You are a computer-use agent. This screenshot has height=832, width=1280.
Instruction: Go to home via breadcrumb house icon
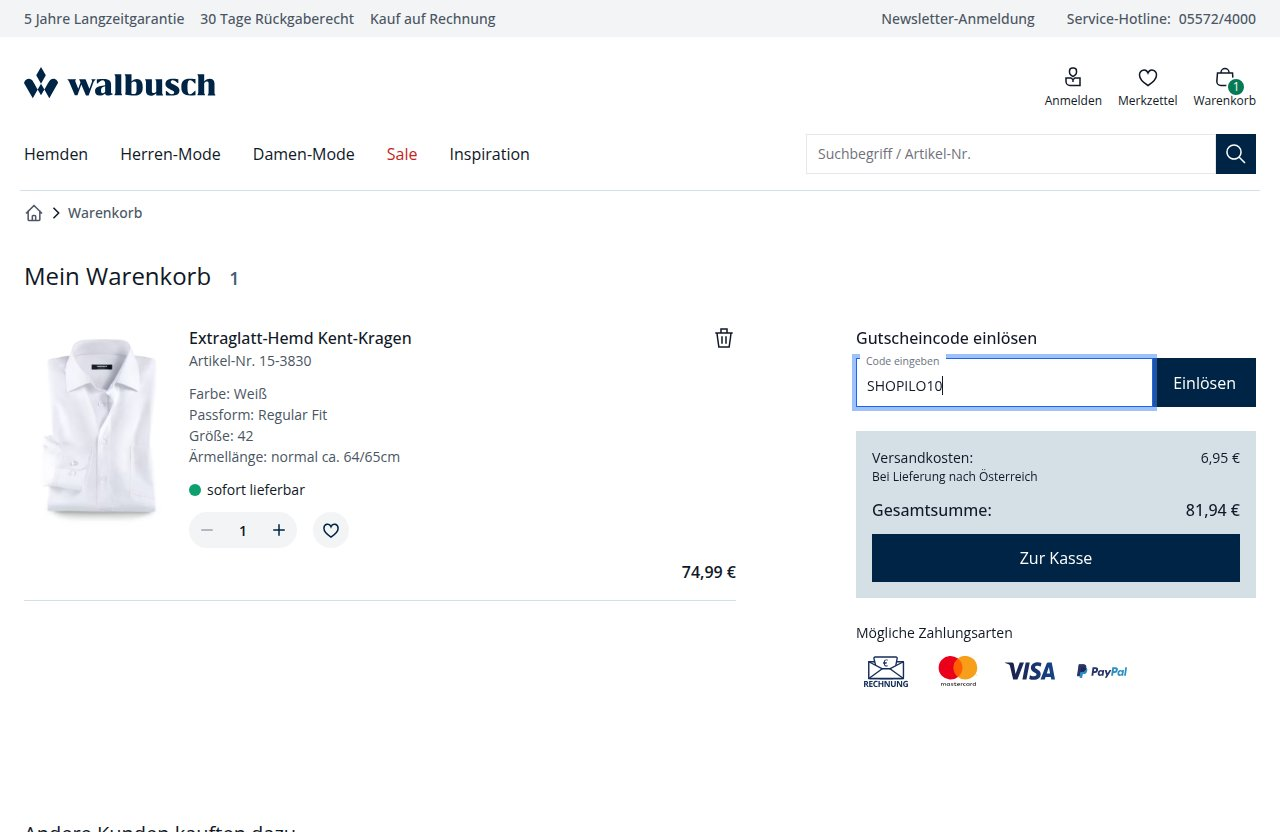point(34,213)
